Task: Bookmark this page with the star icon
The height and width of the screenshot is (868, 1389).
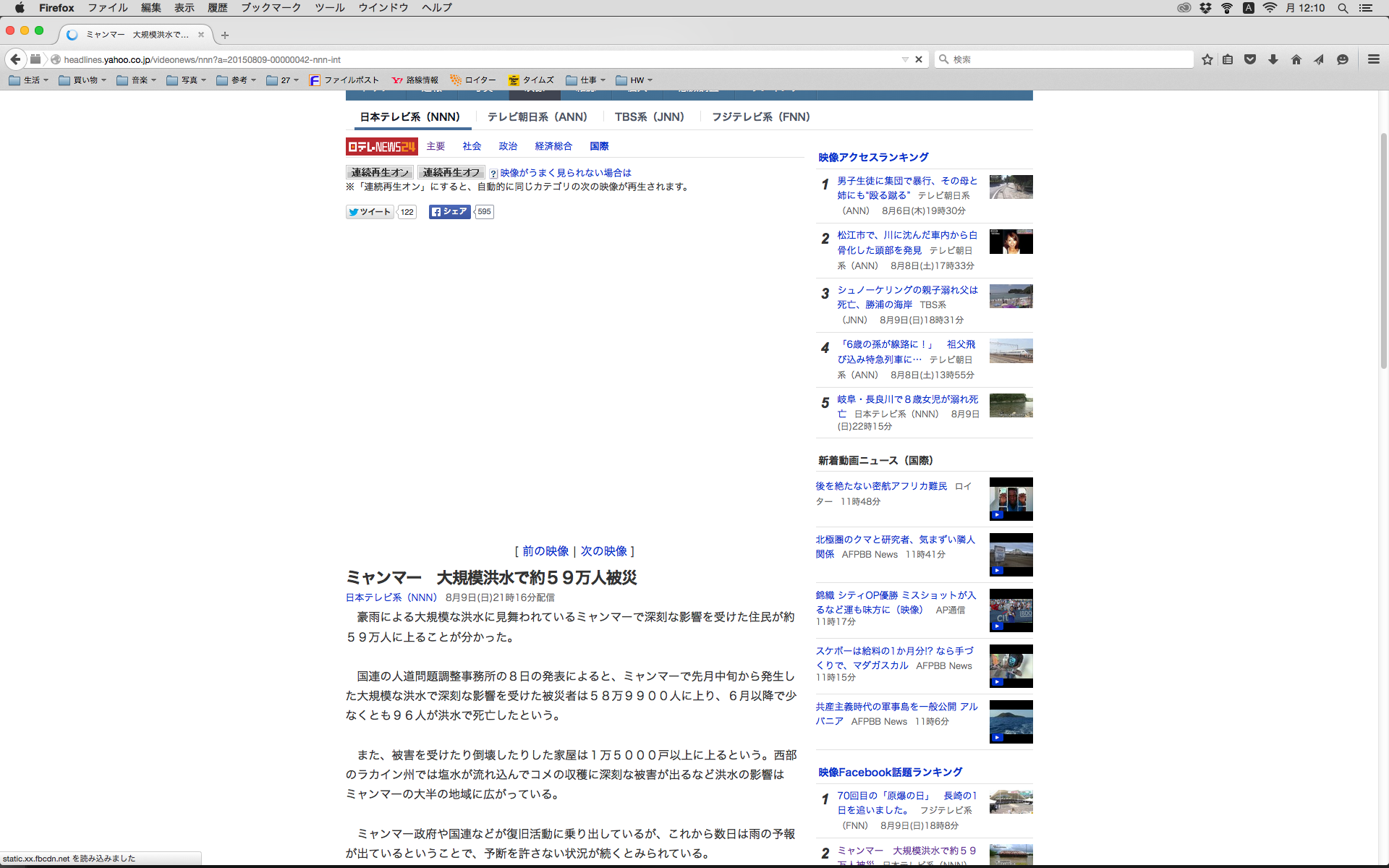Action: tap(1207, 59)
